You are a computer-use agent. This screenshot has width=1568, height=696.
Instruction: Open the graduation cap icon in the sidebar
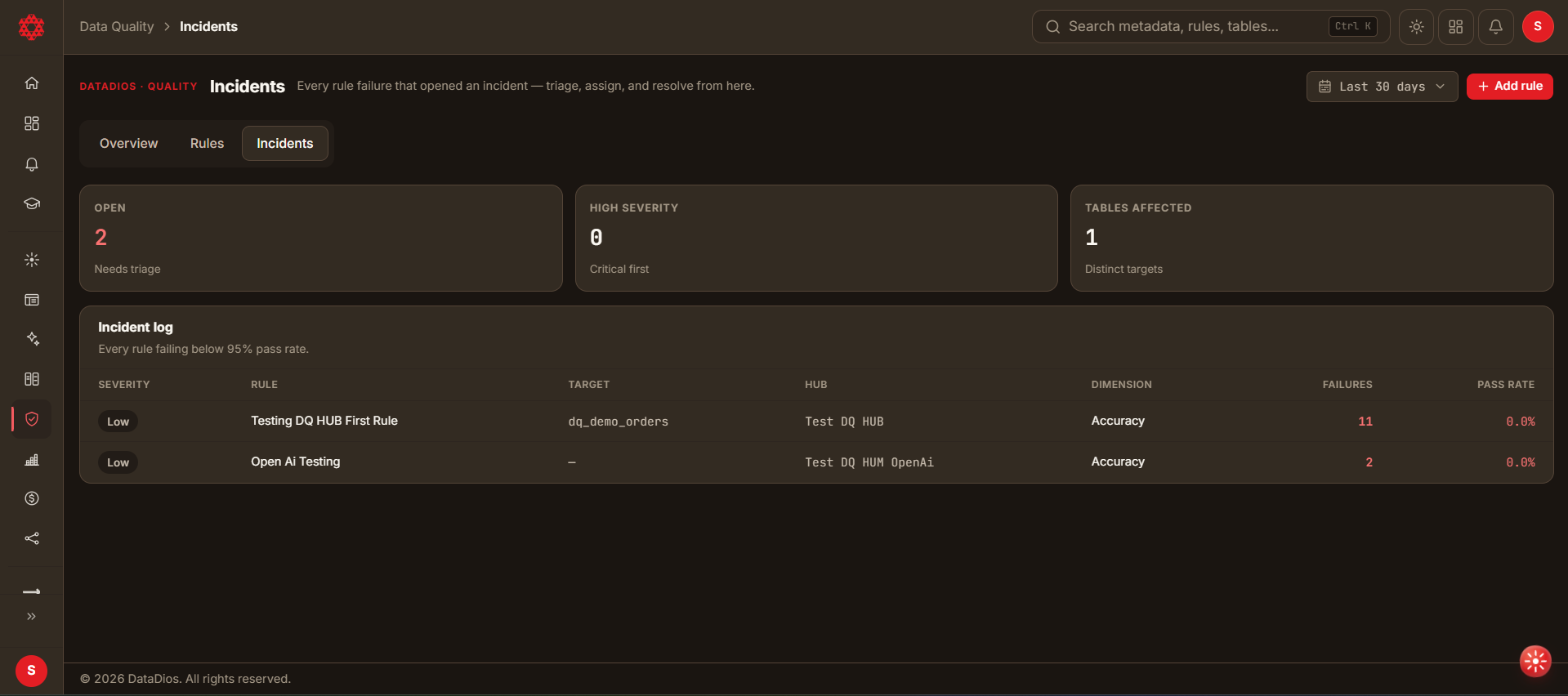[x=32, y=203]
